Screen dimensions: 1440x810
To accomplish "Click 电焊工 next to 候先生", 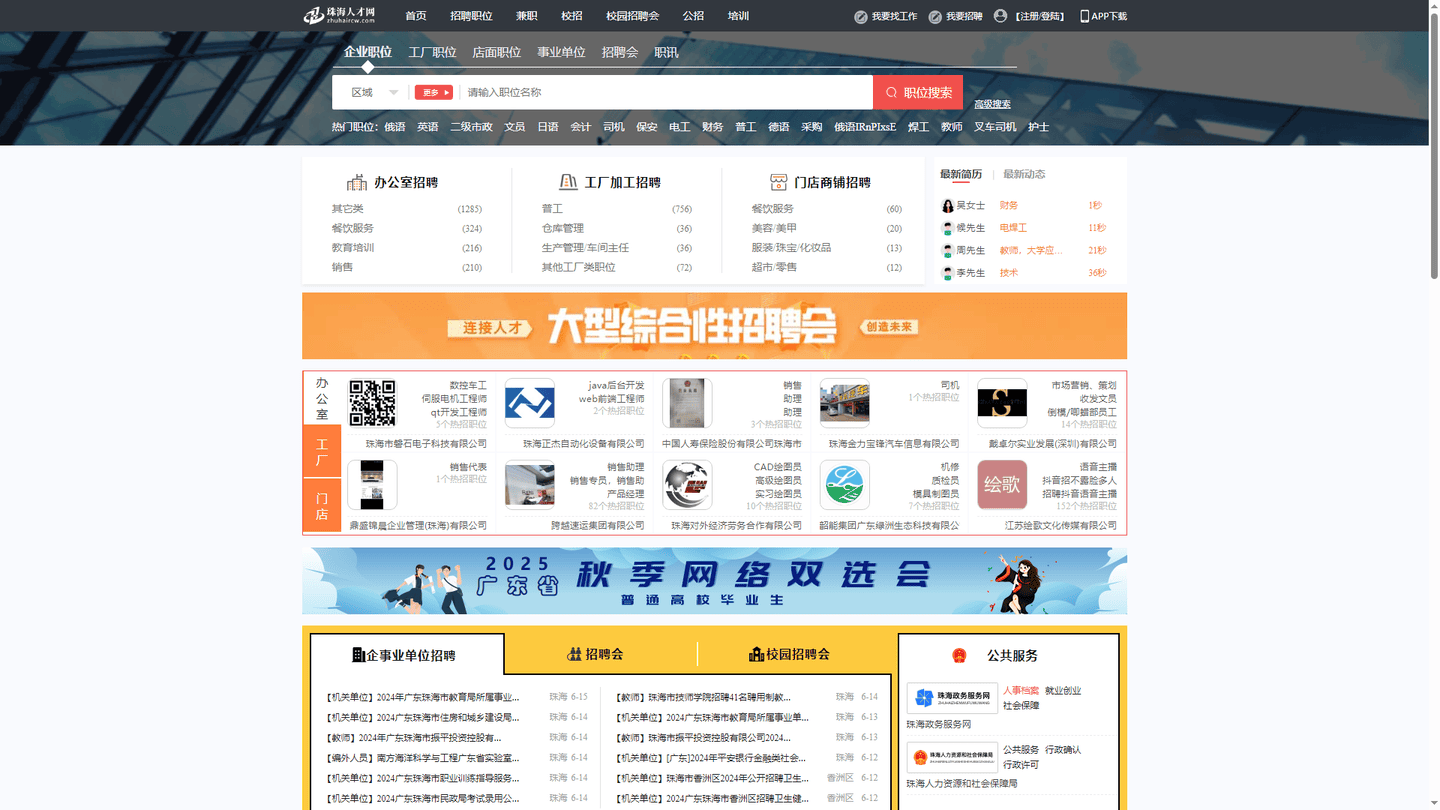I will 1013,228.
